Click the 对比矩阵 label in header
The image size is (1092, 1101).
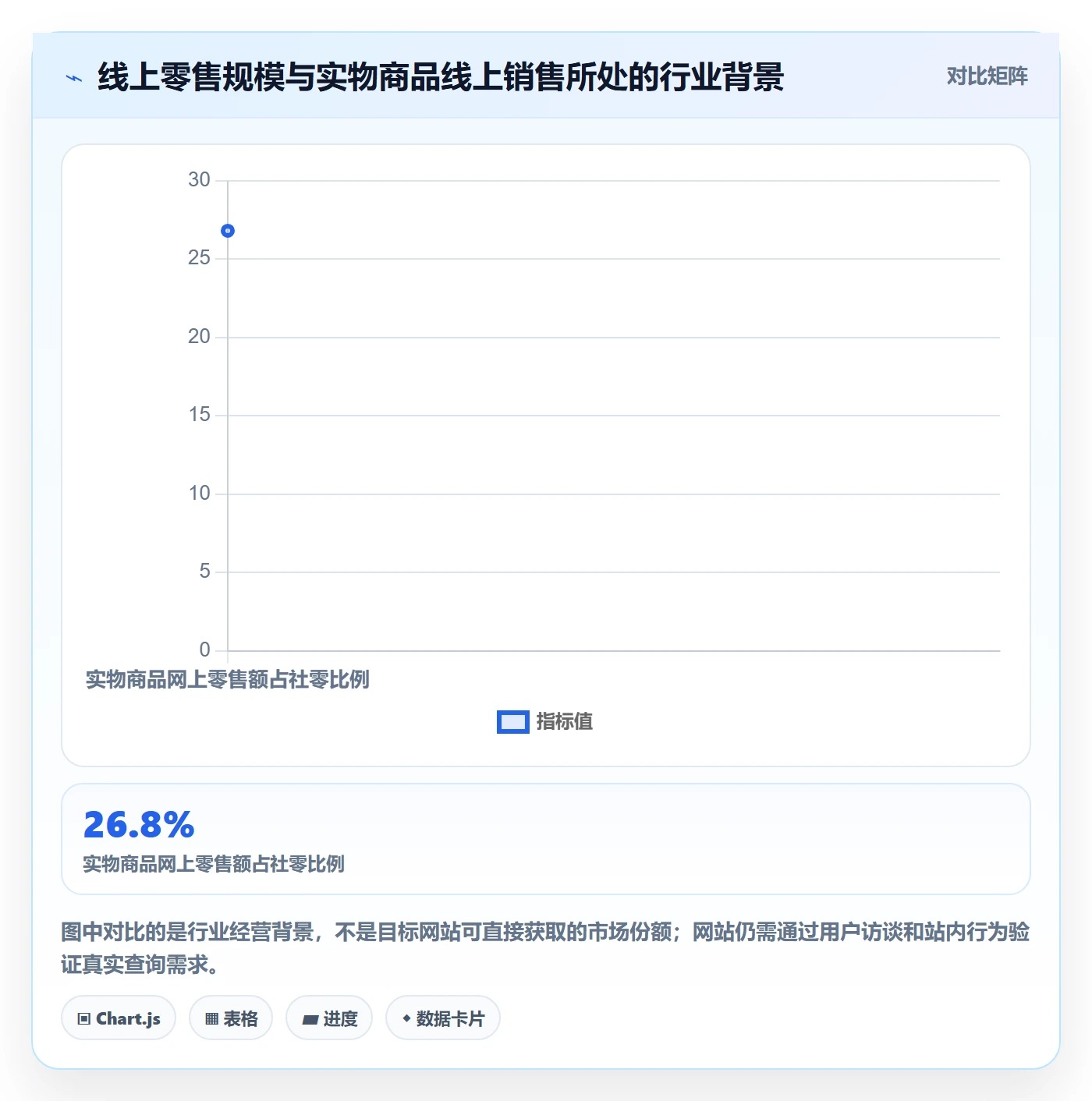point(987,76)
